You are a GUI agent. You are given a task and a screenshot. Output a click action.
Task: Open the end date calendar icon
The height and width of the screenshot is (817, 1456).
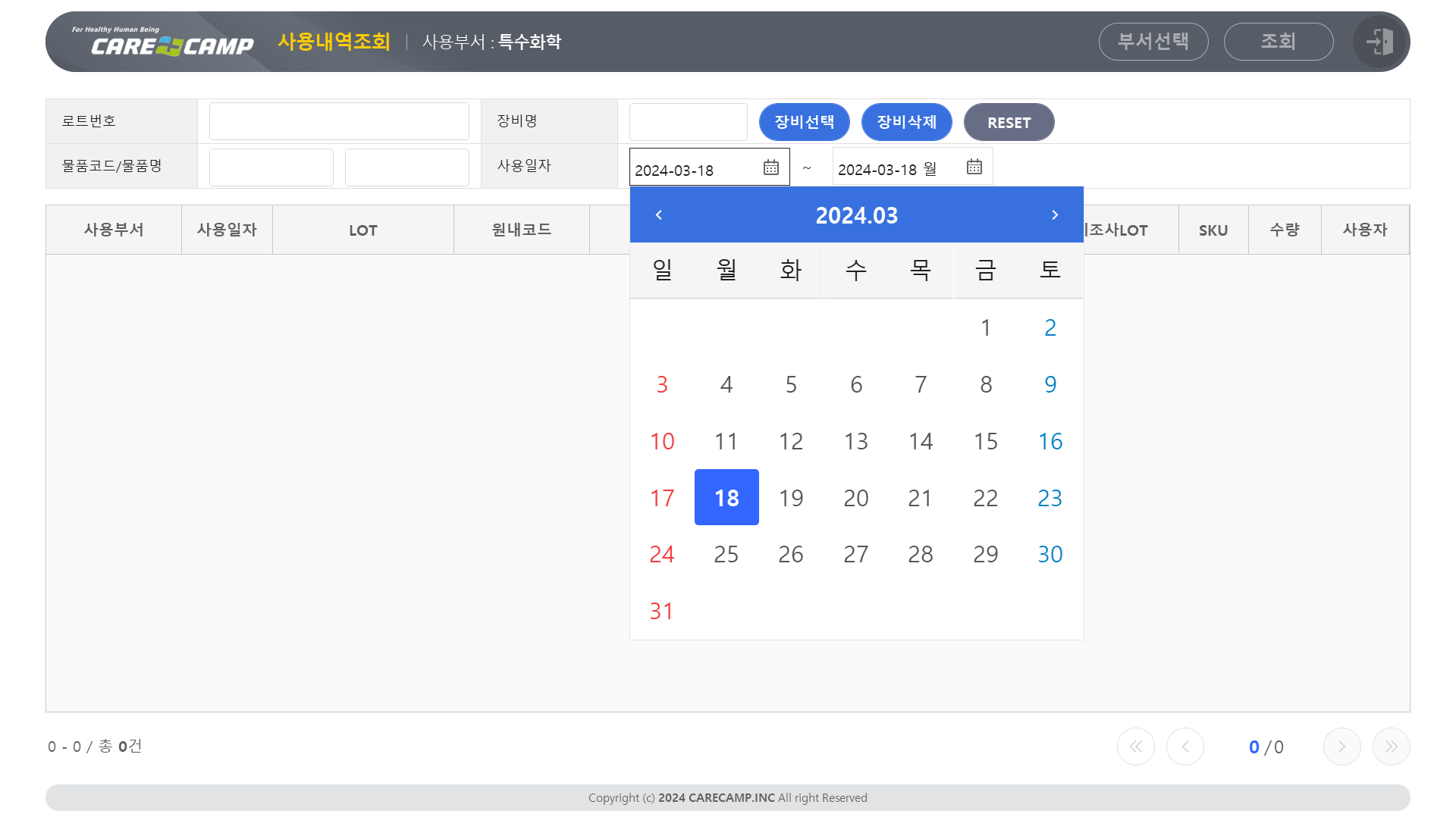[974, 167]
